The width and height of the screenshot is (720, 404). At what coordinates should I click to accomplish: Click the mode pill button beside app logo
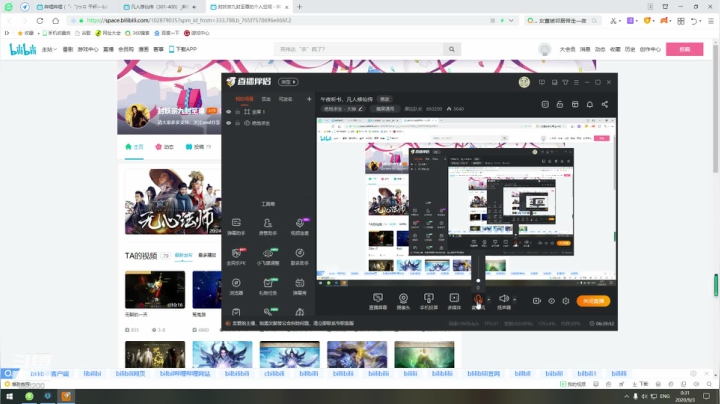(x=288, y=82)
